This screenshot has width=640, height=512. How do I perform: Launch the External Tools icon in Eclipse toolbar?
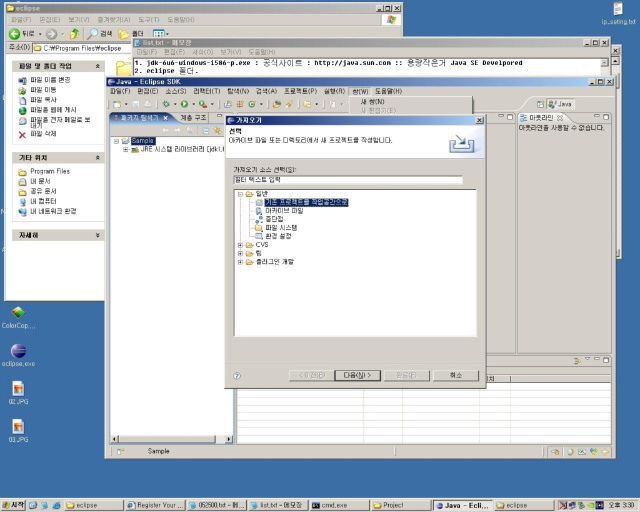pos(202,105)
